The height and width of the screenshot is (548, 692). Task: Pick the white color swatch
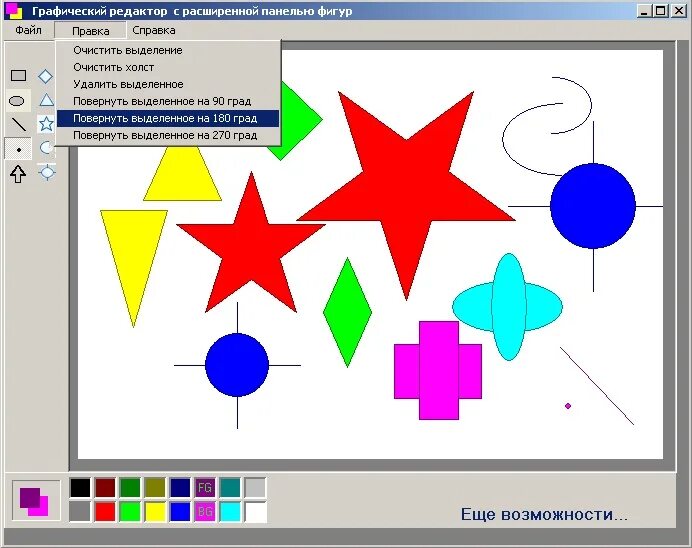pos(256,512)
